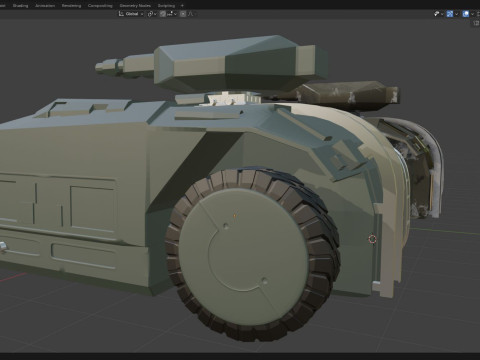480x360 pixels.
Task: Select the front wheel hubcap object
Action: coord(243,257)
